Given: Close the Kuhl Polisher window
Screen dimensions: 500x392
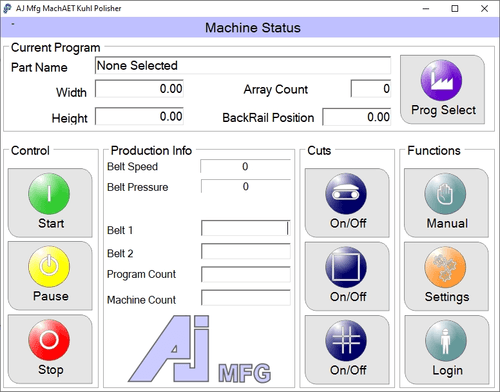Looking at the screenshot, I should click(x=484, y=9).
